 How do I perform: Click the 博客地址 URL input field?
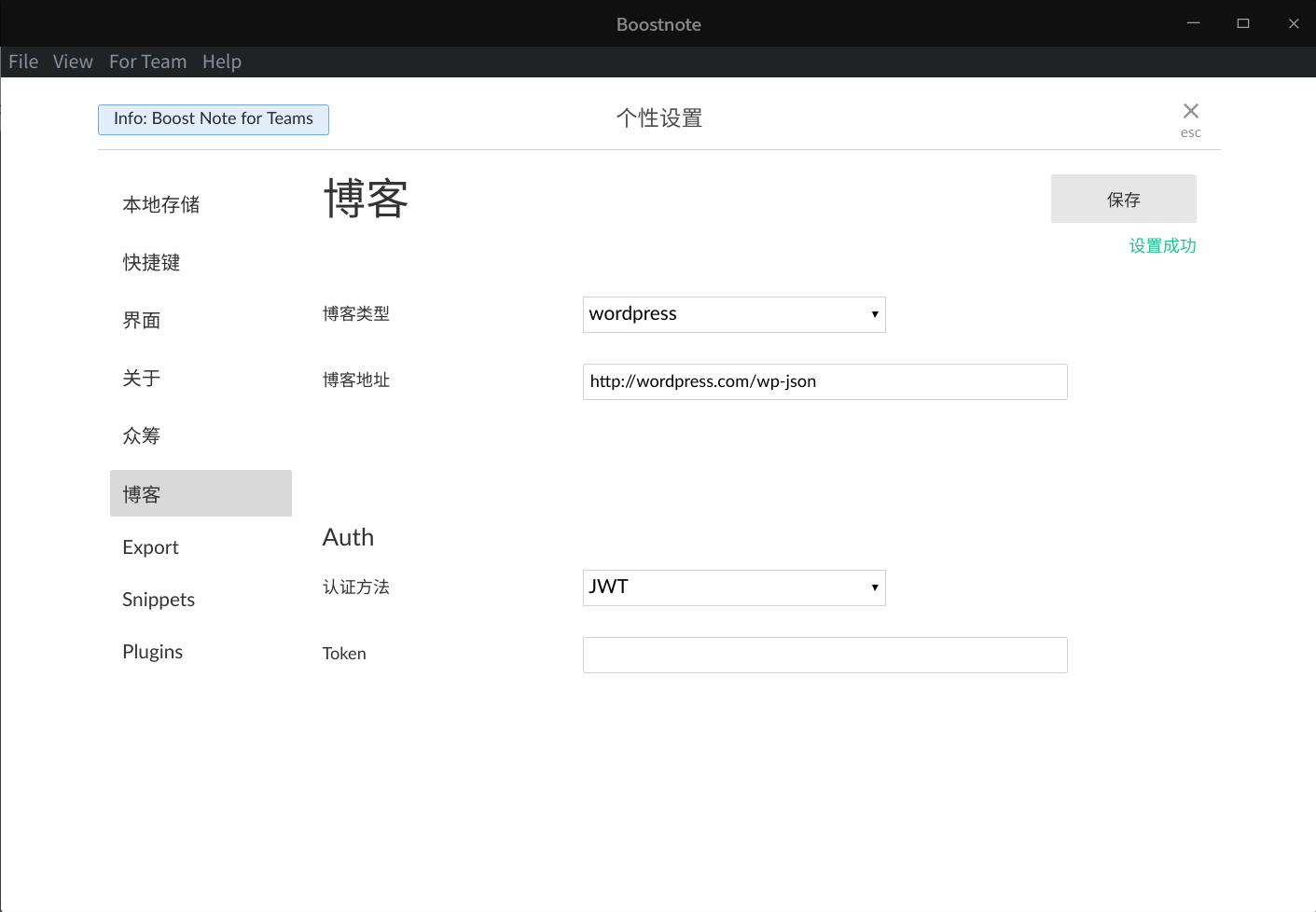click(824, 381)
